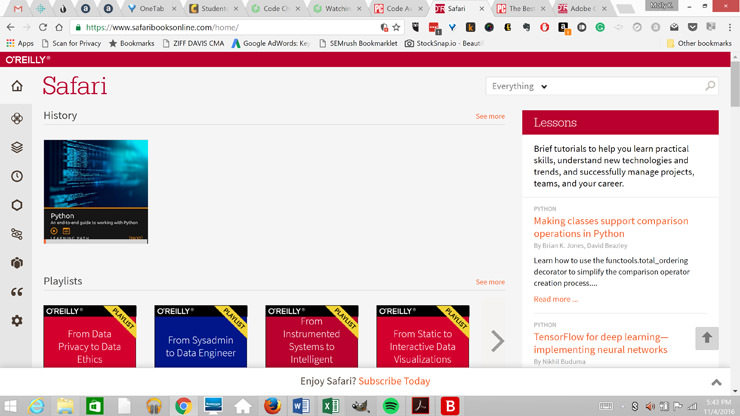Click the back-to-top arrow button
Image resolution: width=740 pixels, height=416 pixels.
coord(706,338)
